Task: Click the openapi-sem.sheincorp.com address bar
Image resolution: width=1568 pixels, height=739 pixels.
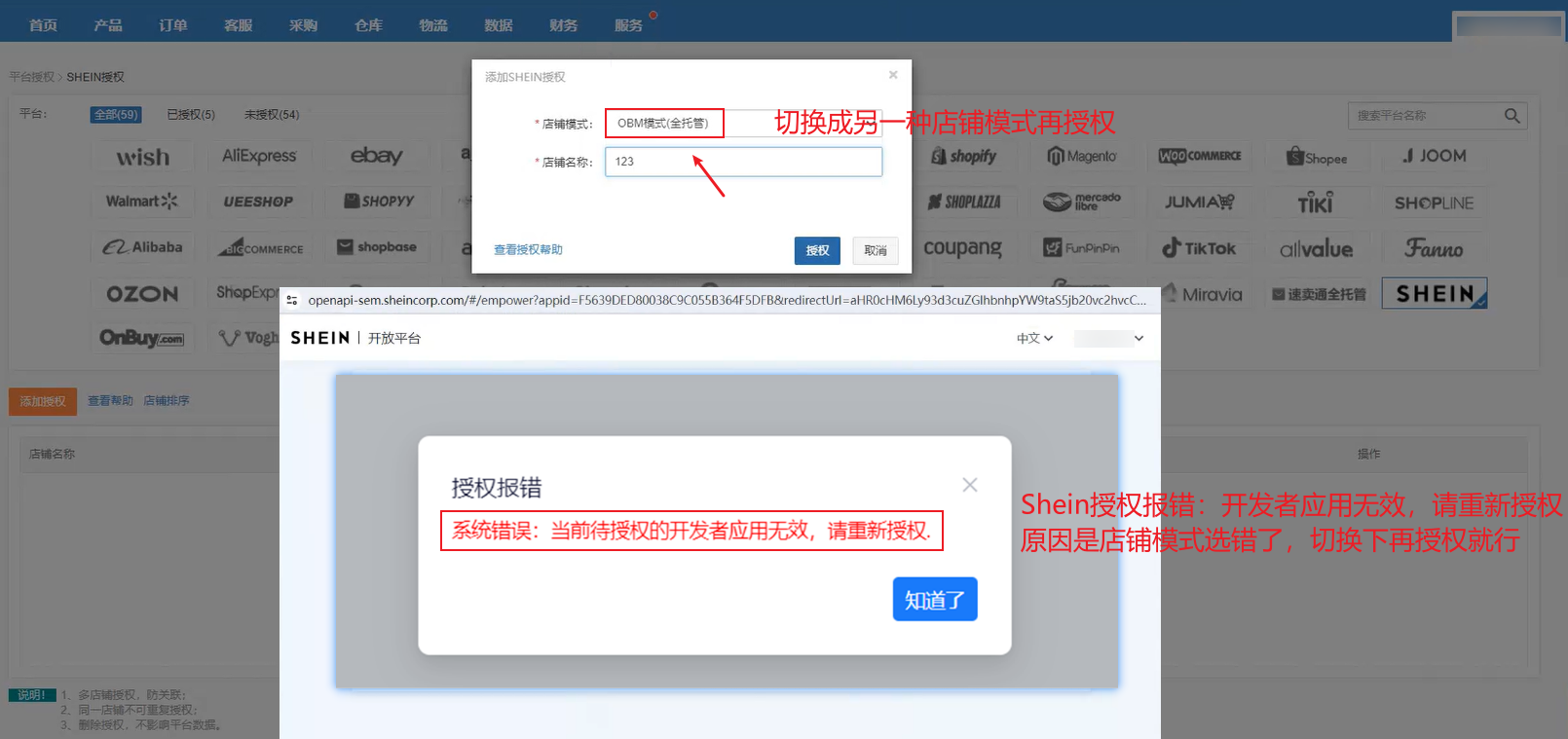Action: click(x=727, y=300)
